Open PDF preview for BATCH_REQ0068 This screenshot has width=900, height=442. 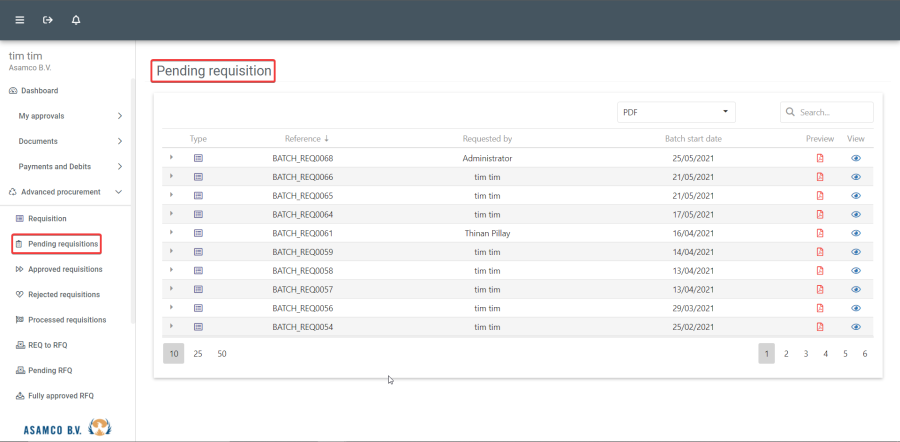coord(820,158)
